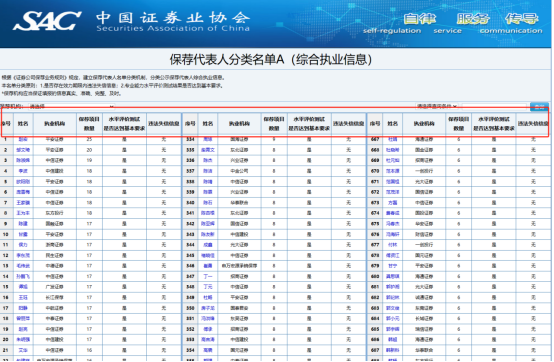Viewport: 554px width, 362px height.
Task: Select serial number cell 681
Action: click(375, 287)
